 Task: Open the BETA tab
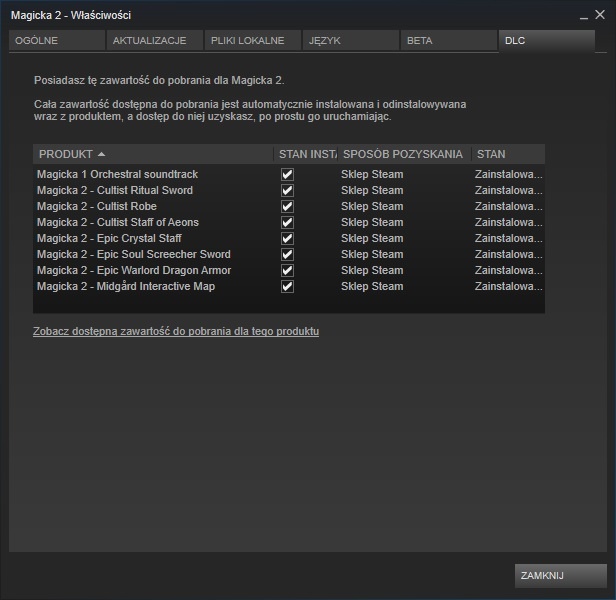click(x=449, y=40)
